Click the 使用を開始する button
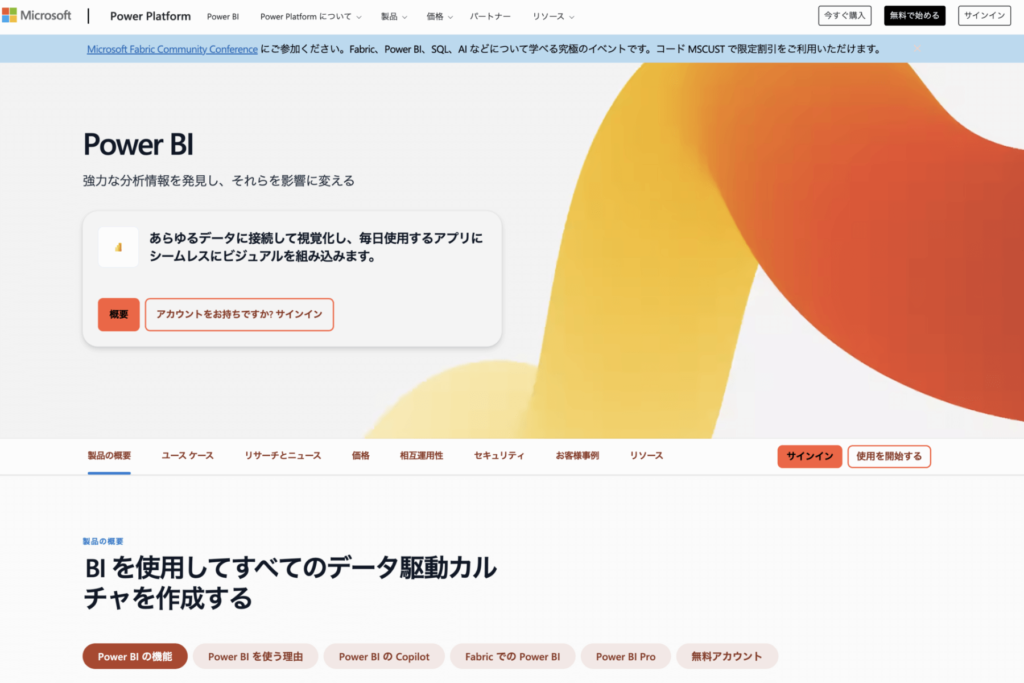The image size is (1024, 683). pyautogui.click(x=889, y=456)
